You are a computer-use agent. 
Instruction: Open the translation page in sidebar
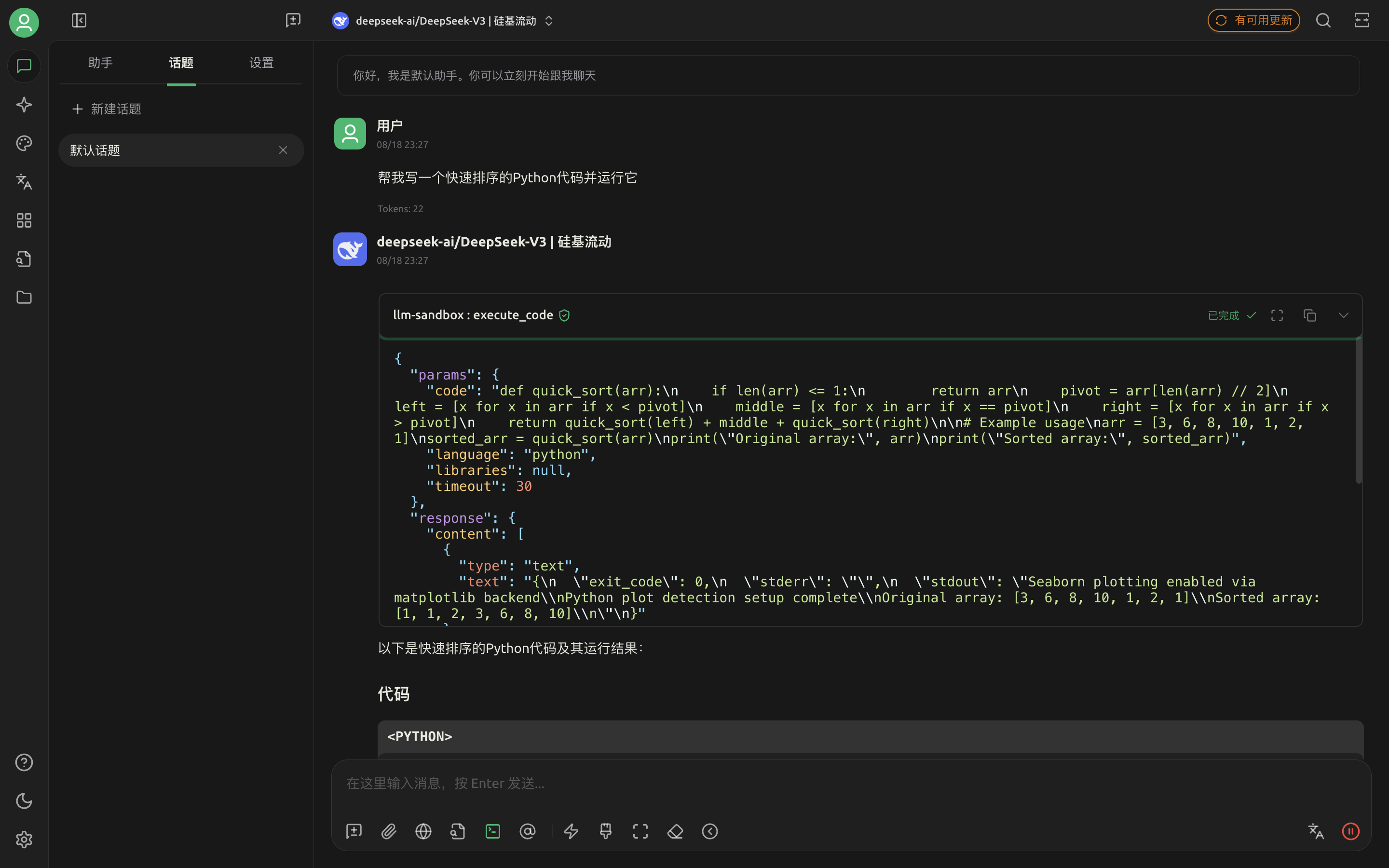pyautogui.click(x=24, y=182)
